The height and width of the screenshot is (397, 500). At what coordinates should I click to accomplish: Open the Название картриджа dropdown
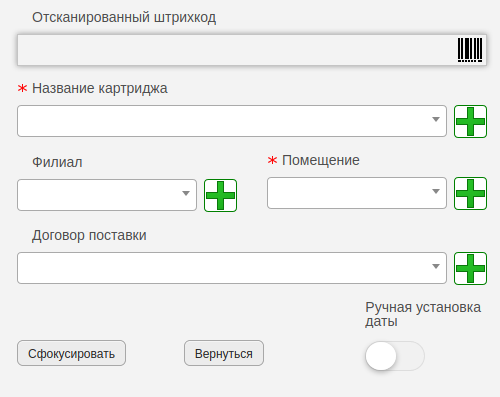[x=232, y=121]
